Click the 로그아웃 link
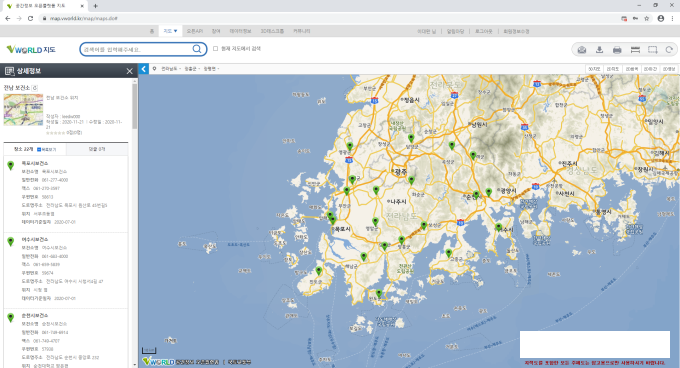 [484, 31]
